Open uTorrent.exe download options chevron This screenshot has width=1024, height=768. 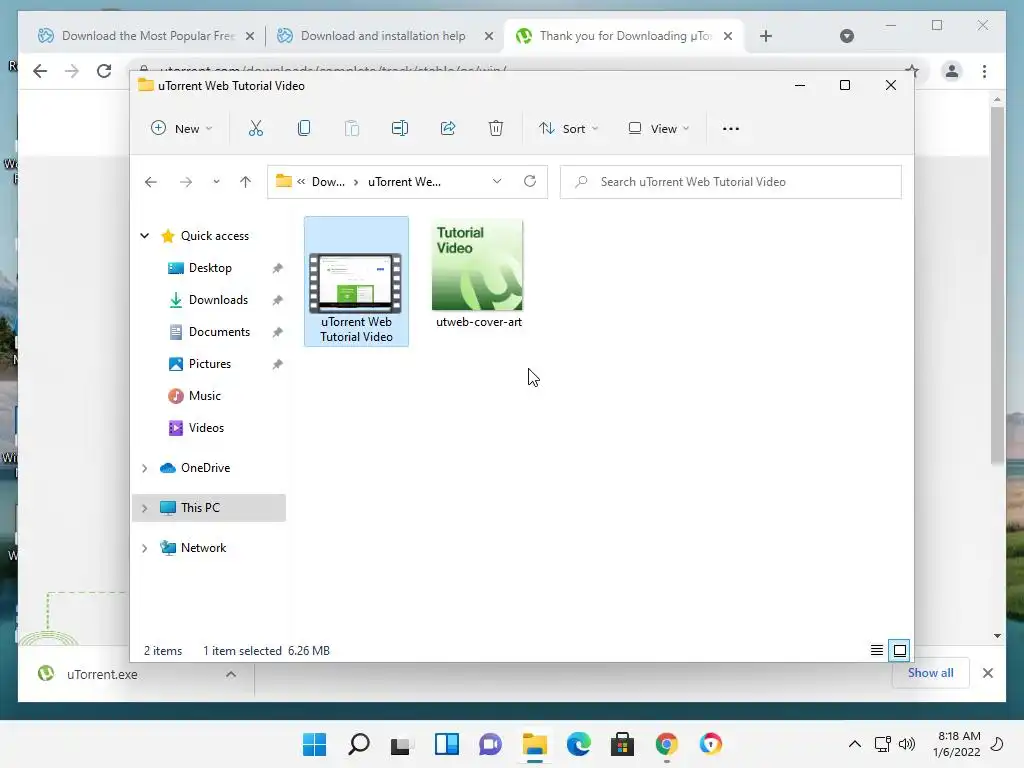[231, 674]
